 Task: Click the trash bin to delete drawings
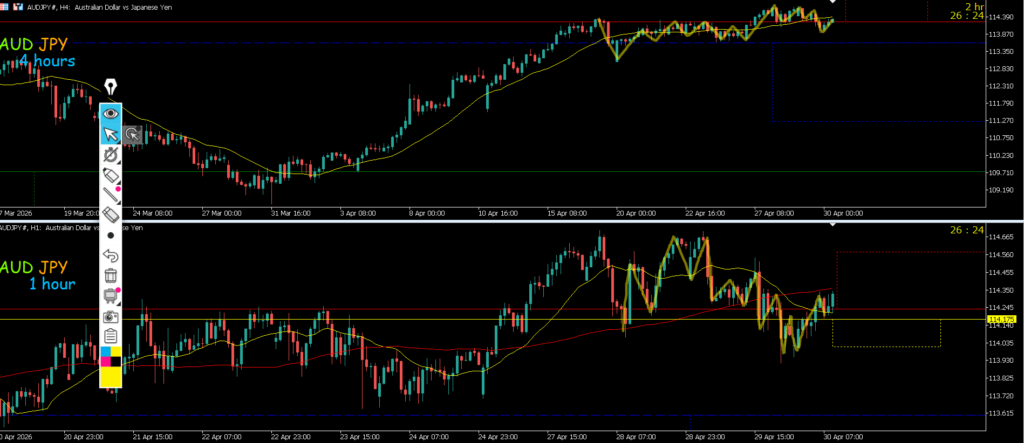[111, 275]
